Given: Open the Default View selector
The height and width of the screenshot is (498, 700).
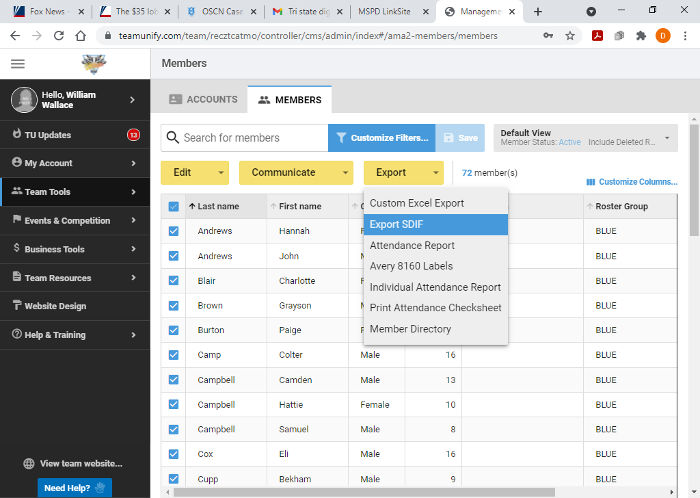Looking at the screenshot, I should [x=585, y=138].
